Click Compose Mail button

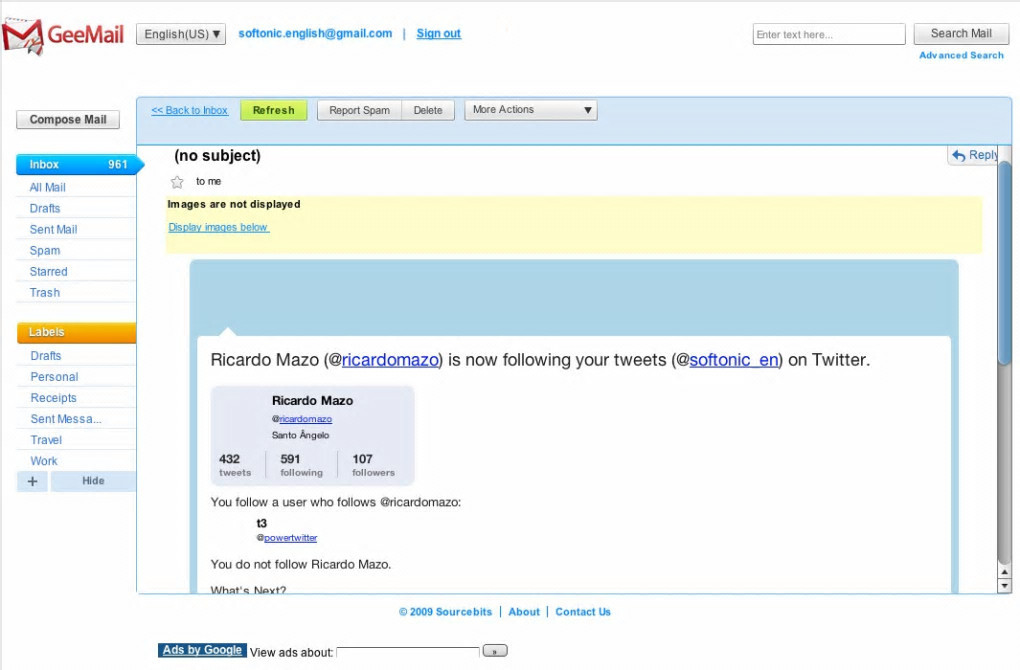68,120
